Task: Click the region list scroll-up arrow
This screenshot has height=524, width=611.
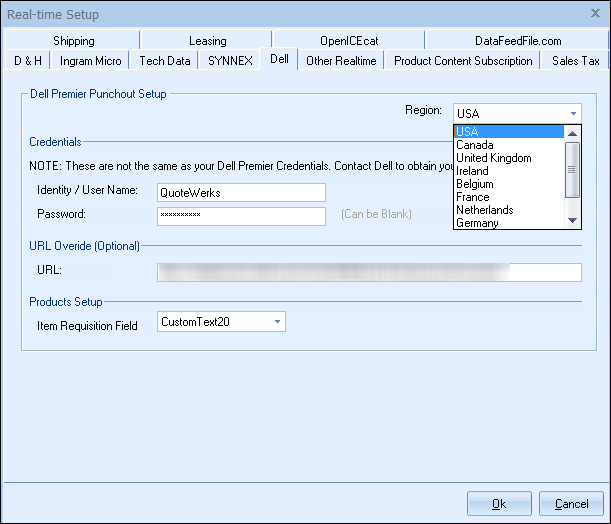Action: [x=572, y=134]
